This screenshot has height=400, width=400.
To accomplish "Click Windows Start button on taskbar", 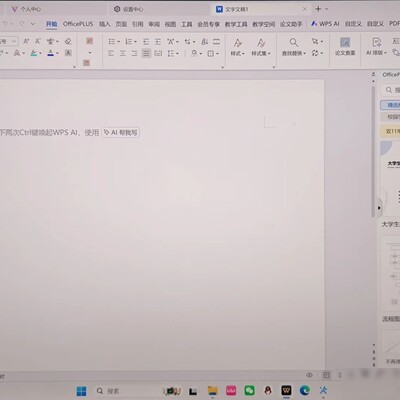I will click(81, 391).
